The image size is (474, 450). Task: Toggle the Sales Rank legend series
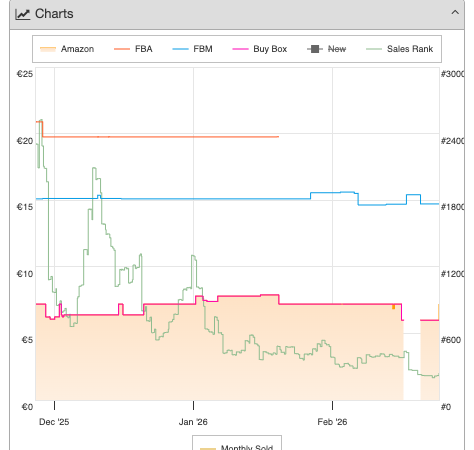399,49
